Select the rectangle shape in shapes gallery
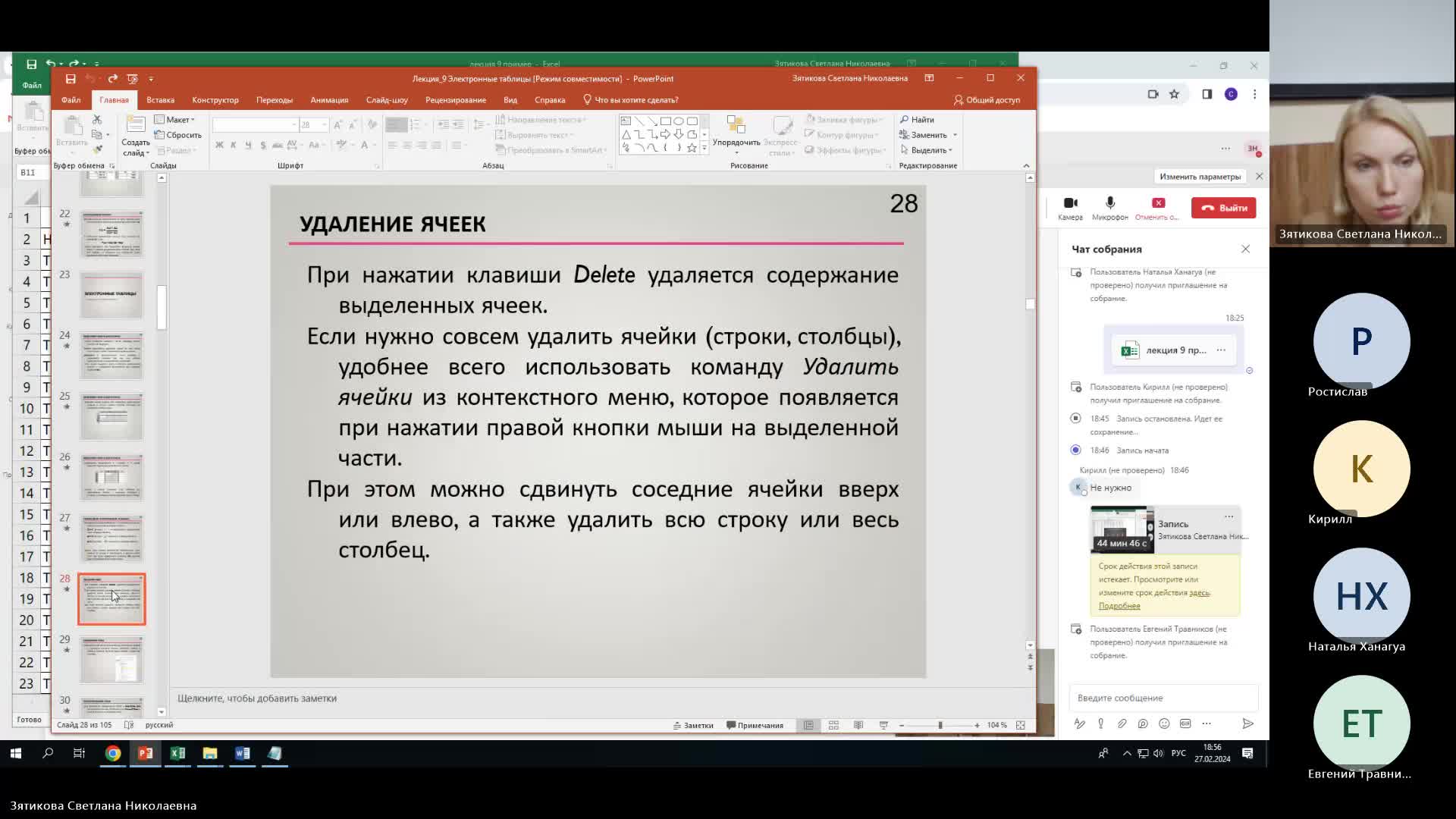The height and width of the screenshot is (819, 1456). click(665, 121)
